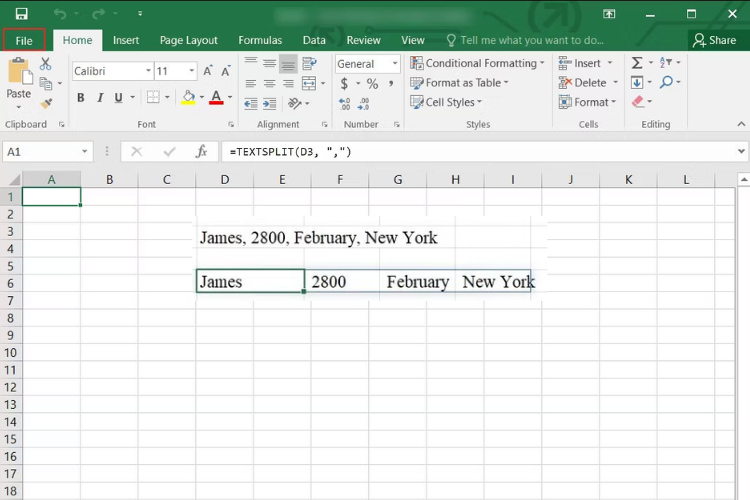Click Merge & Center icon
The image size is (750, 500).
tap(309, 83)
